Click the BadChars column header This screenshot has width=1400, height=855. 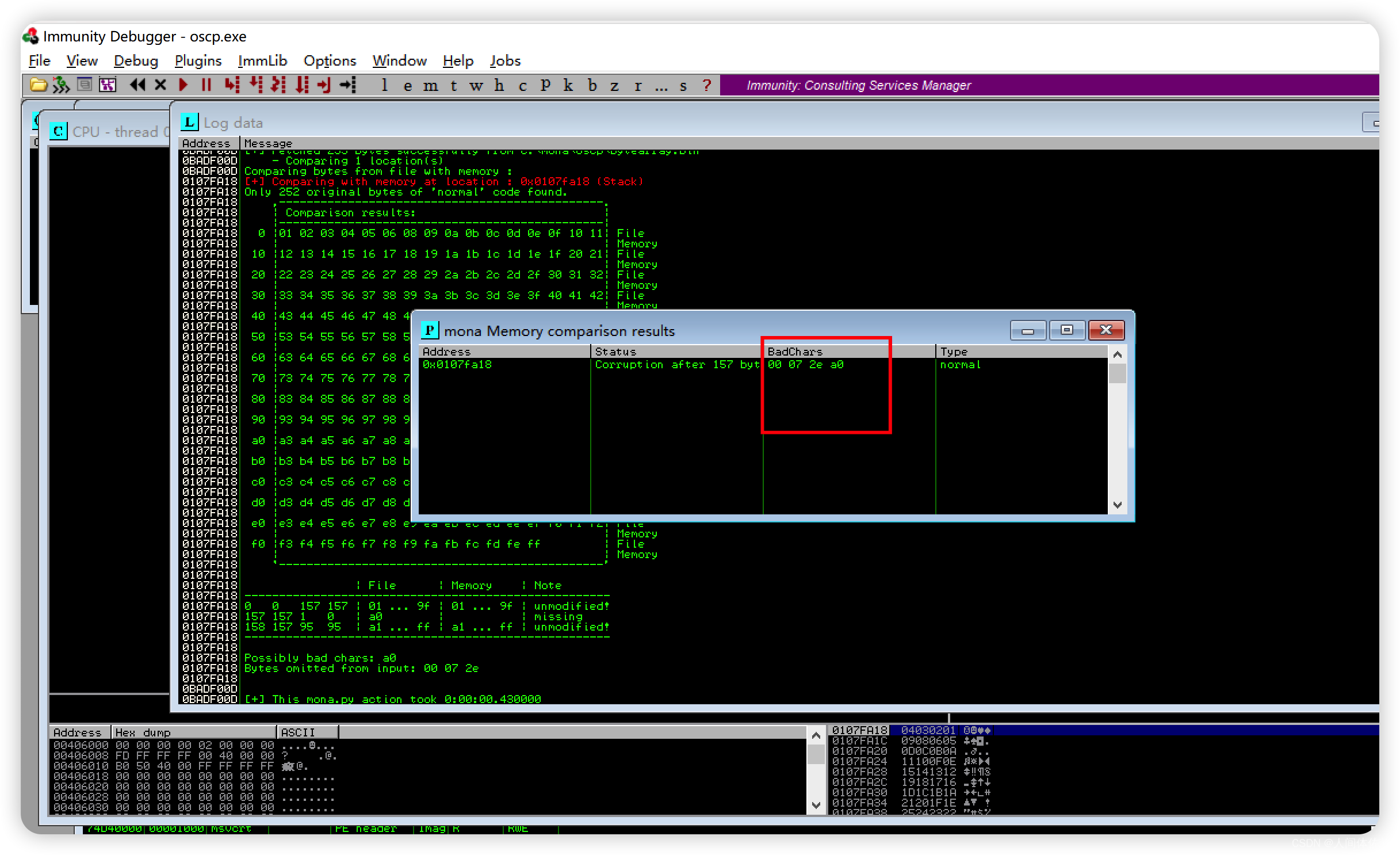[795, 352]
